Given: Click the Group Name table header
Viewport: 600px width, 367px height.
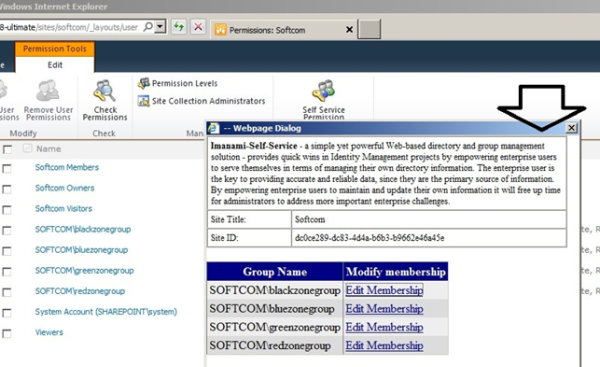Looking at the screenshot, I should (275, 272).
